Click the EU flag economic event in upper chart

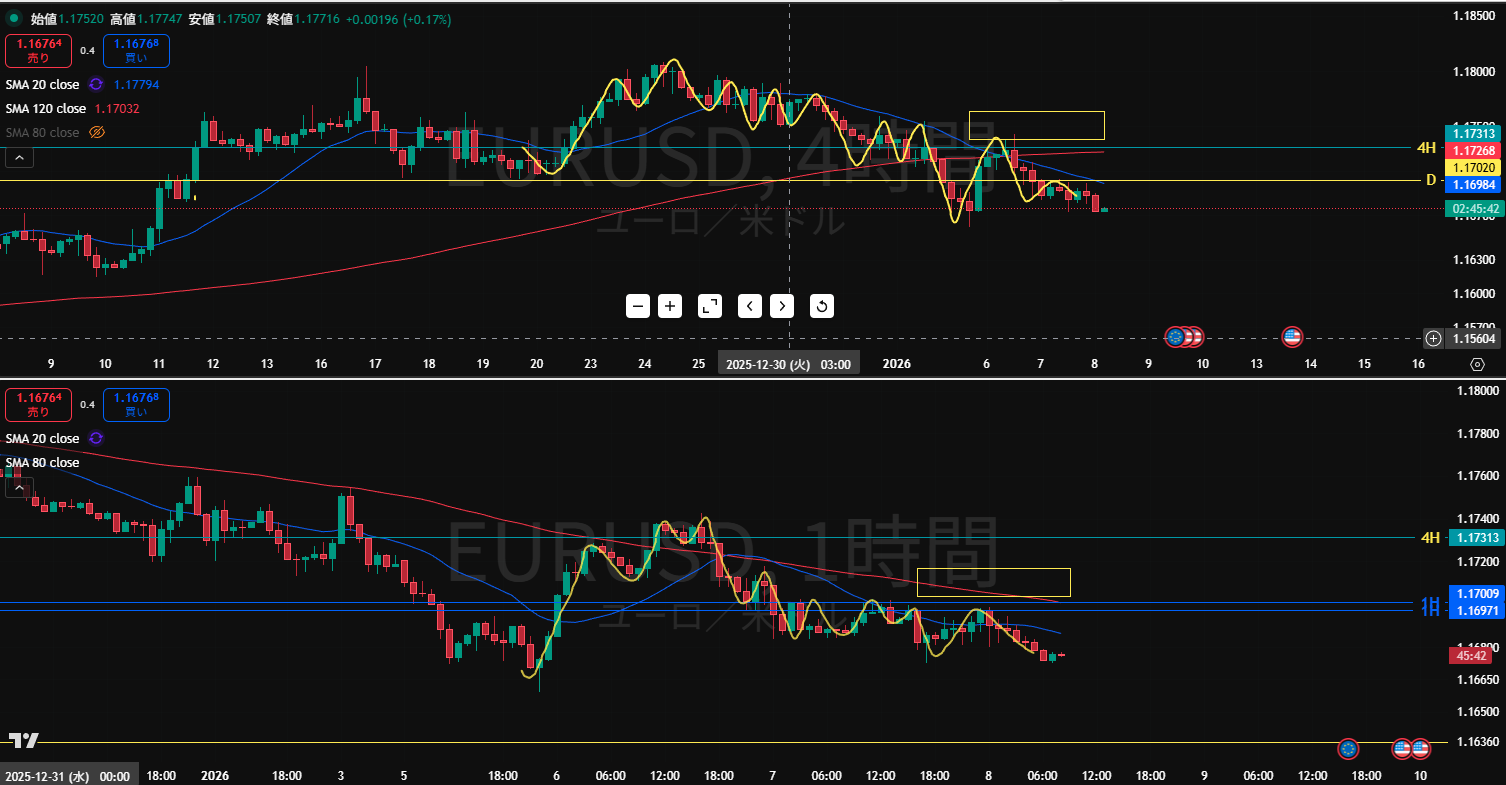coord(1176,337)
